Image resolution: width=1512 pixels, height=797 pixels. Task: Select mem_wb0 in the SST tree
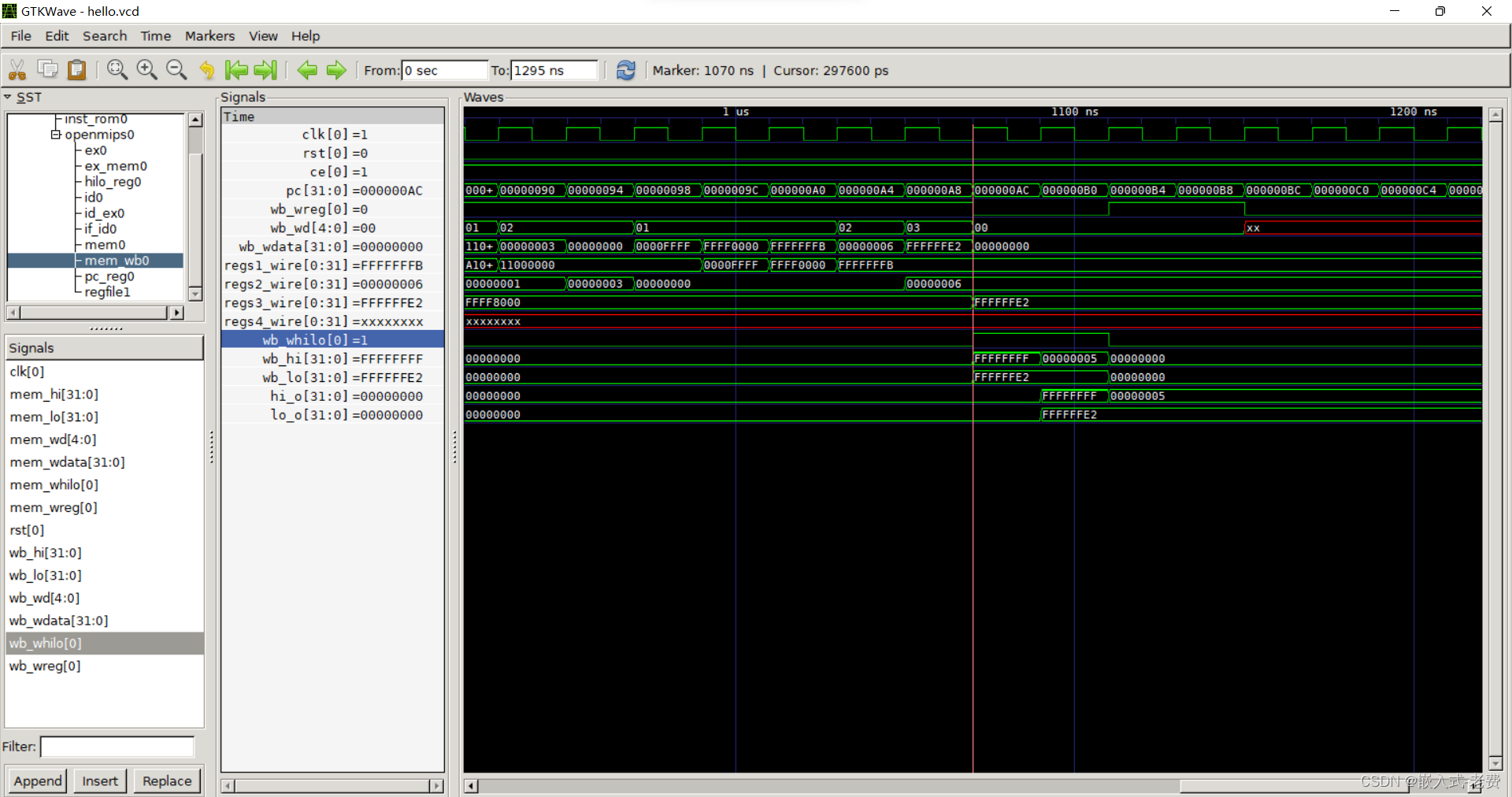[x=117, y=261]
